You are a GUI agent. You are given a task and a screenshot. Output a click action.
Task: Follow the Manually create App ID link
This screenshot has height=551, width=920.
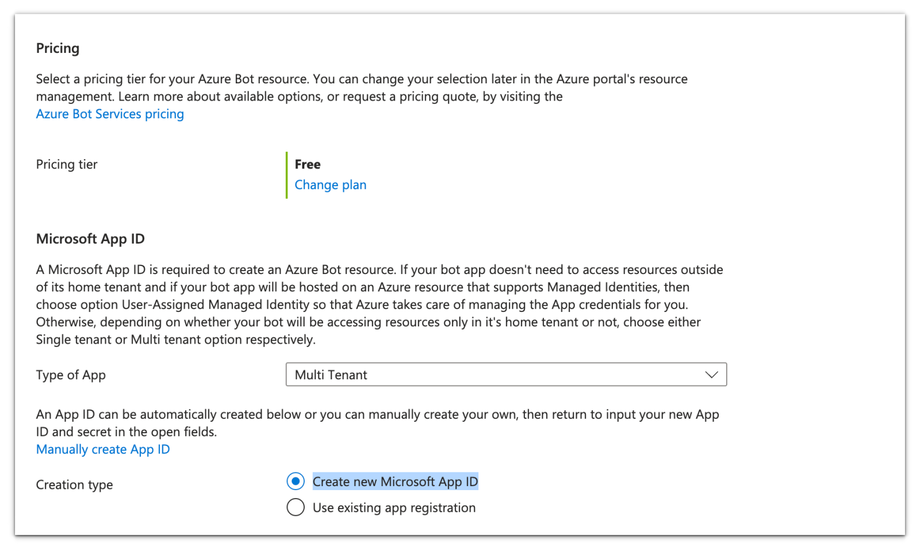(103, 449)
